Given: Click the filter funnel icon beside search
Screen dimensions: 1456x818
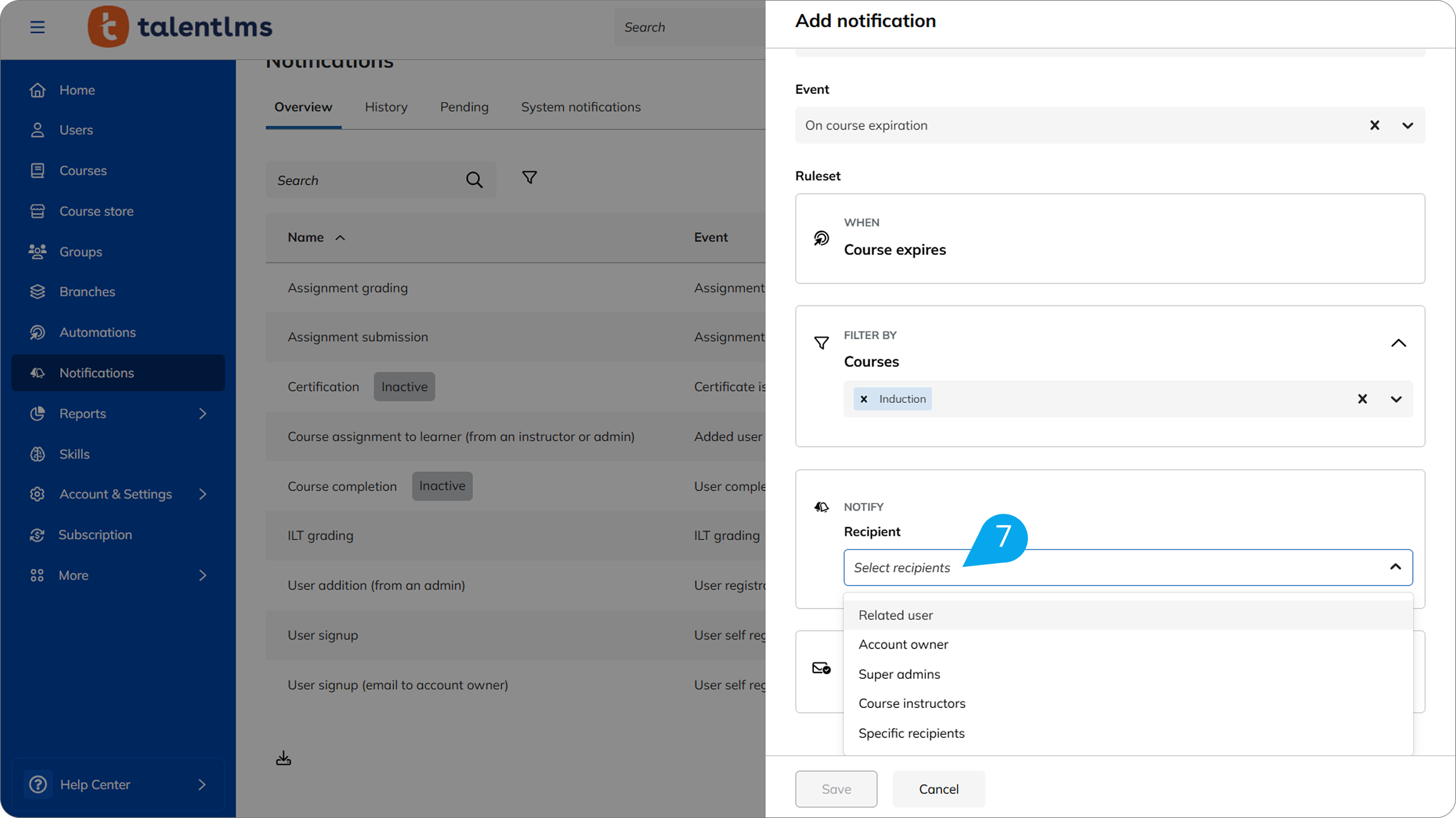Looking at the screenshot, I should pos(529,178).
